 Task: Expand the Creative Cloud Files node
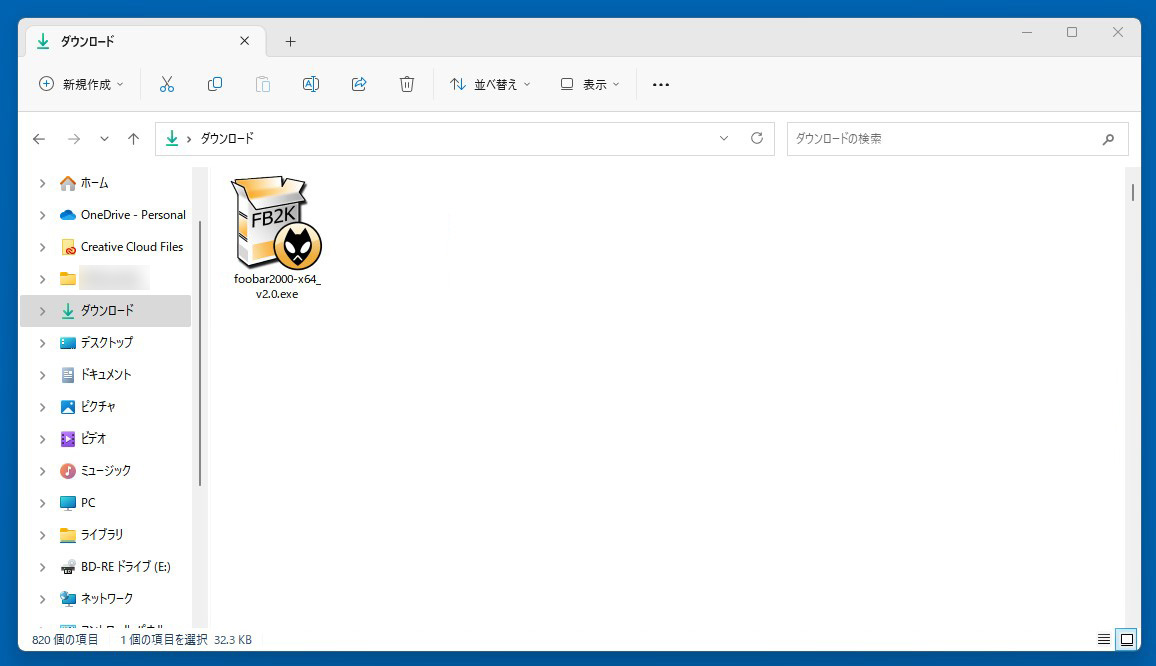42,247
